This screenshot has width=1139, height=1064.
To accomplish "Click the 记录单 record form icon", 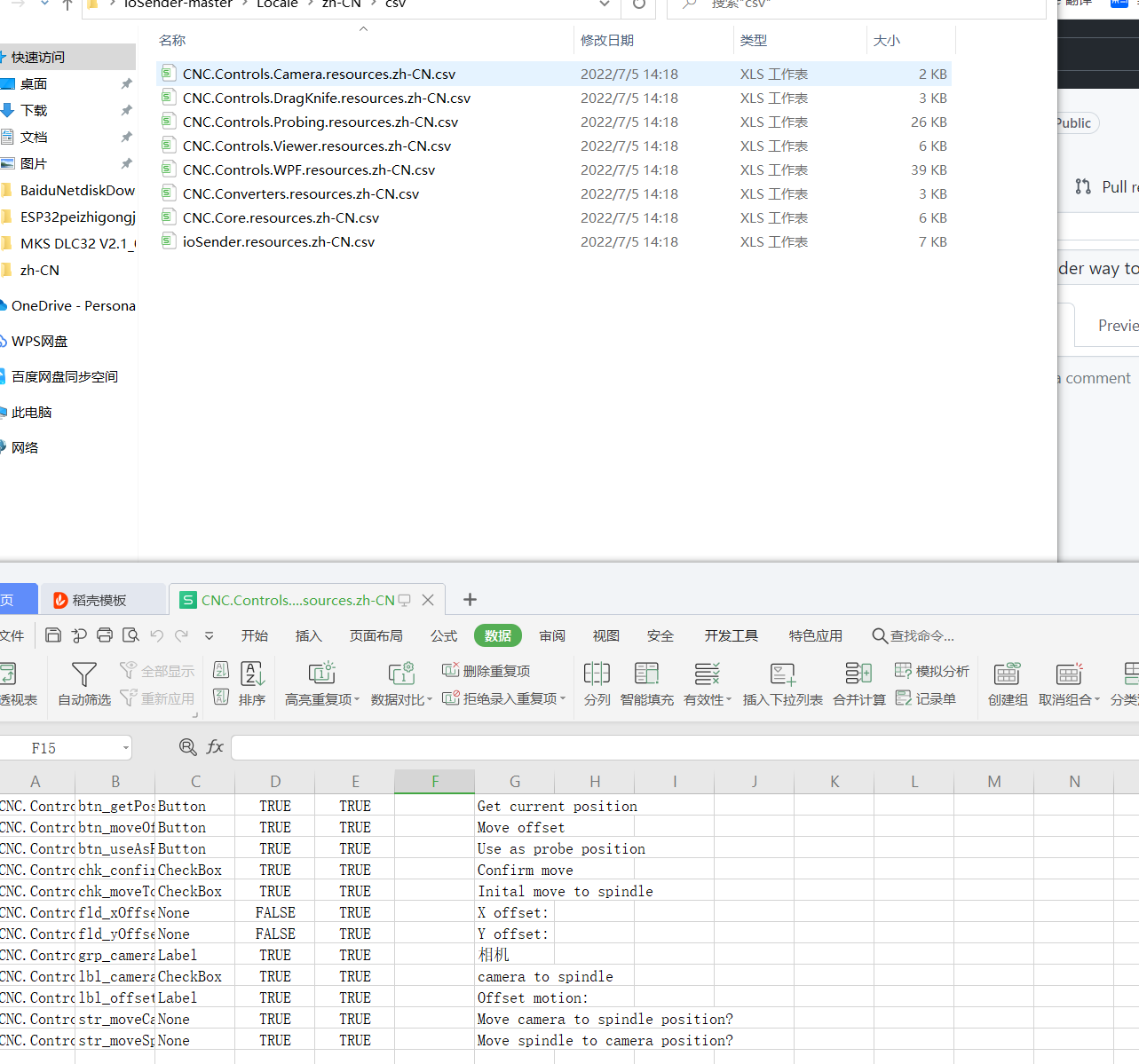I will pos(904,698).
